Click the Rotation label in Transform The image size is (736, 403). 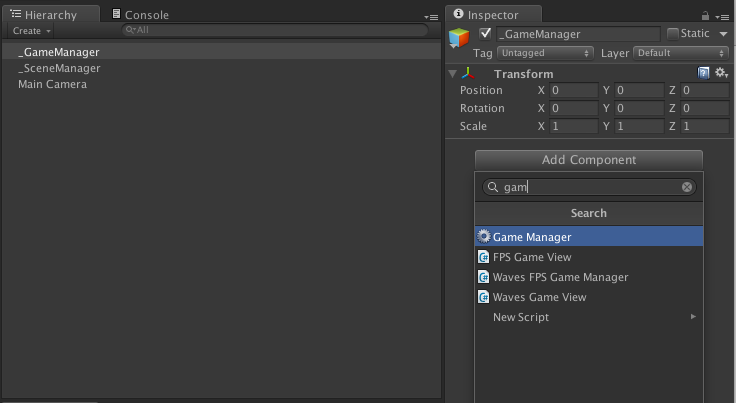click(482, 108)
